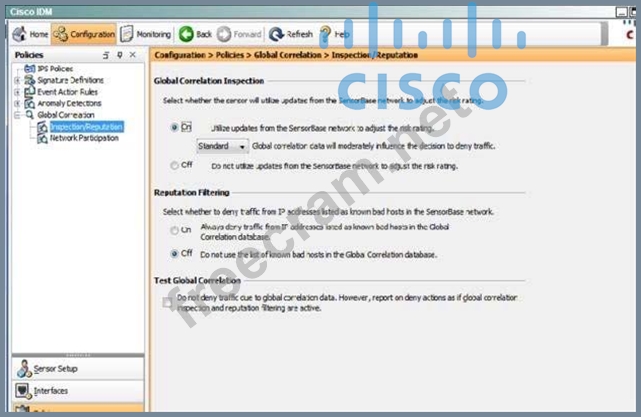Expand the Signature Definitions tree node
641x417 pixels.
[x=17, y=79]
